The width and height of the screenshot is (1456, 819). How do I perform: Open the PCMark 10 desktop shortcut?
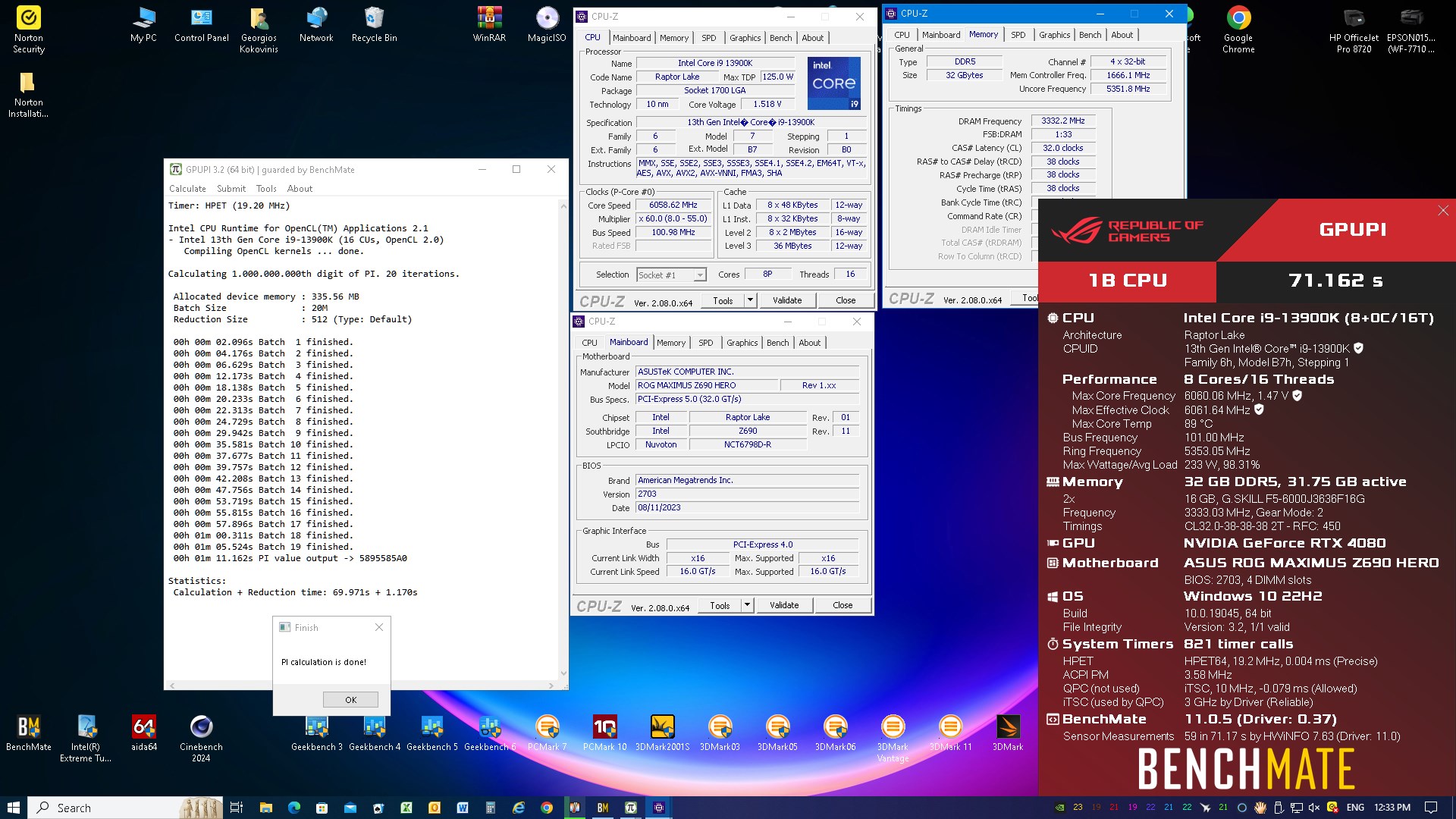point(604,733)
